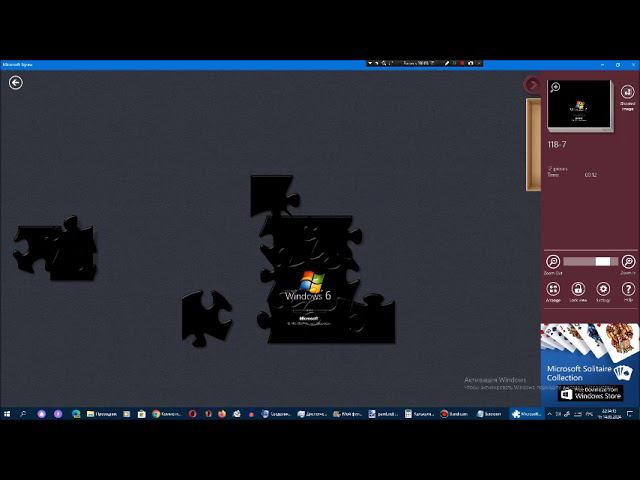Open the Opera taskbar icon

(192, 414)
